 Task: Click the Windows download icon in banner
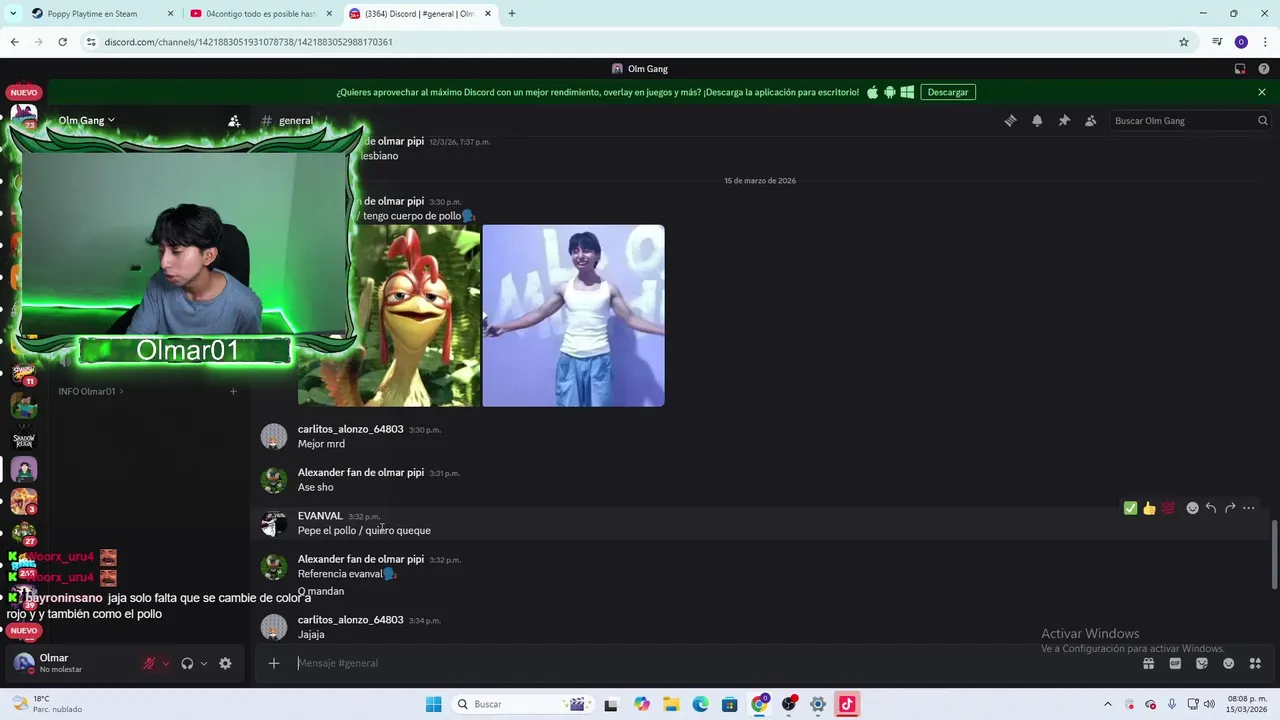pos(907,92)
